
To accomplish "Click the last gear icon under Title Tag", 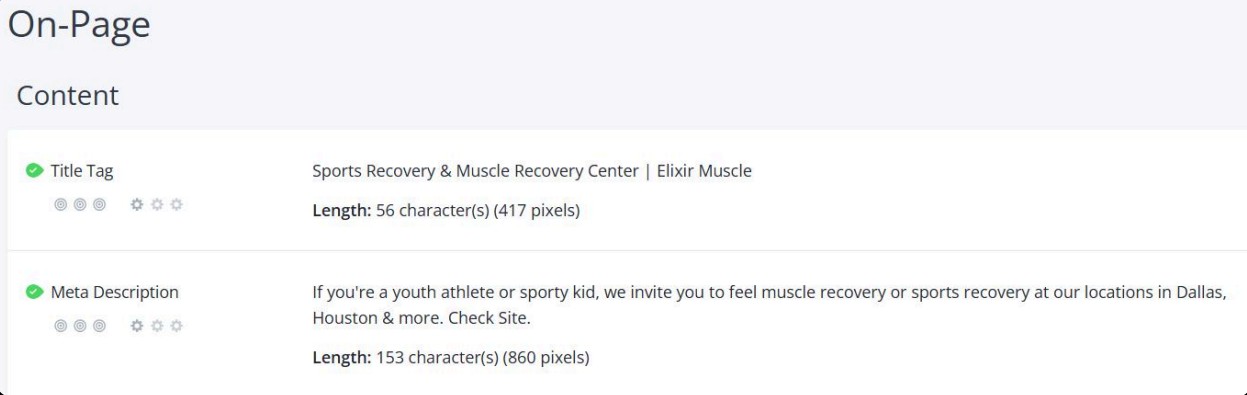I will click(x=176, y=204).
